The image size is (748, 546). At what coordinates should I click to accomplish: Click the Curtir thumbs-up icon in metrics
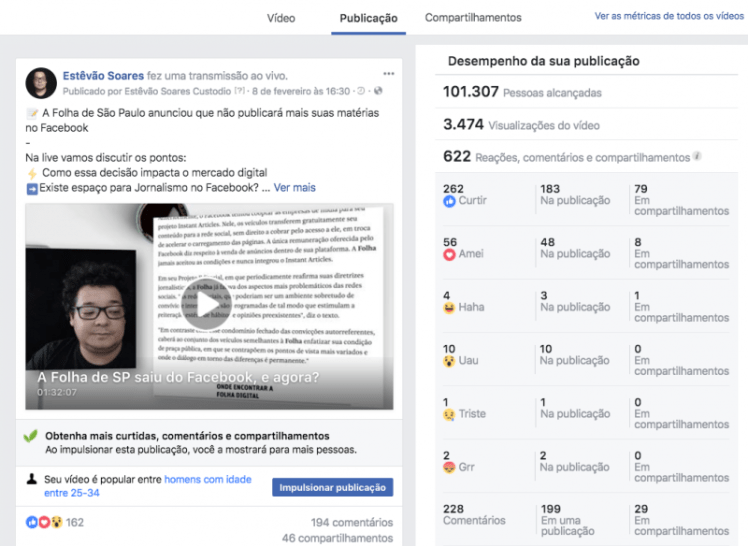pos(449,201)
